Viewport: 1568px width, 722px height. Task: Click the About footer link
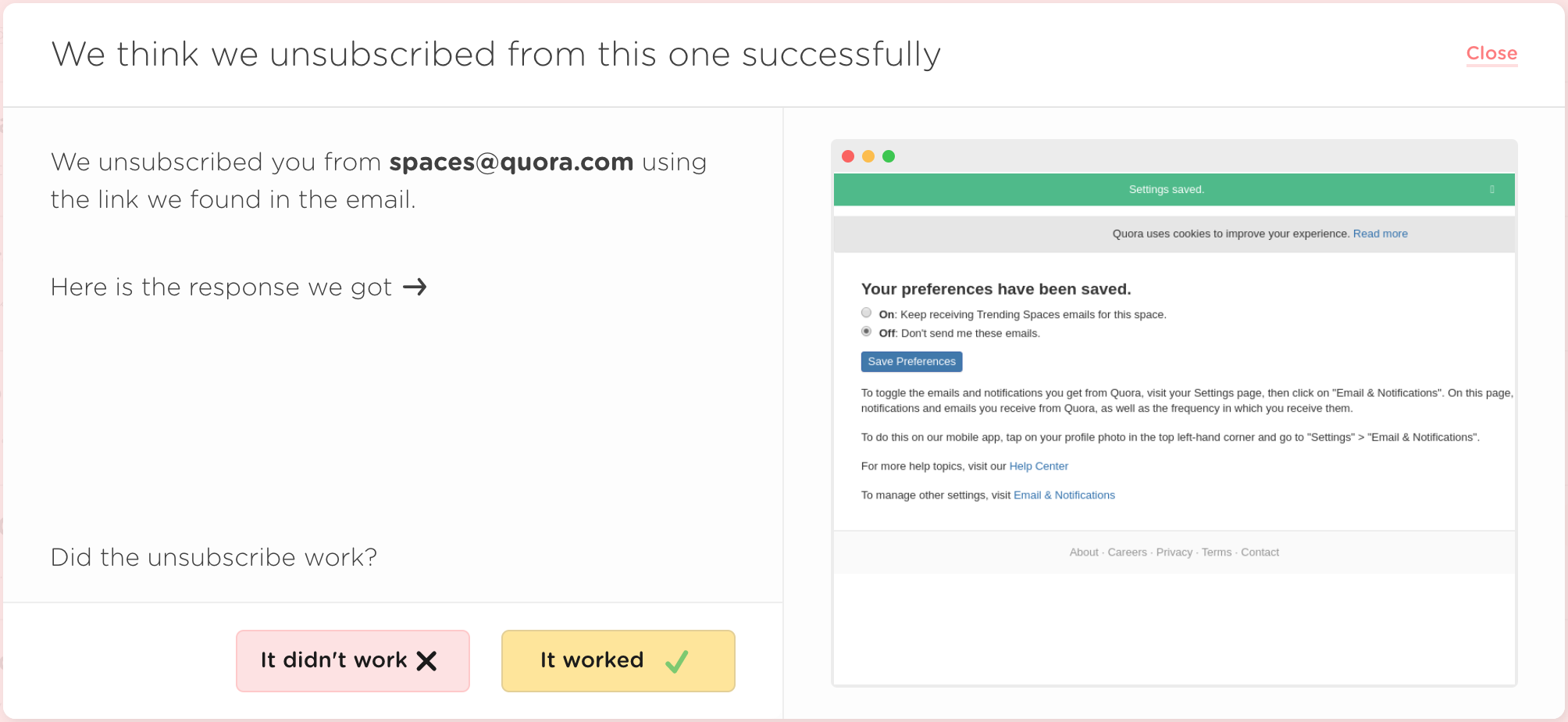(x=1084, y=552)
